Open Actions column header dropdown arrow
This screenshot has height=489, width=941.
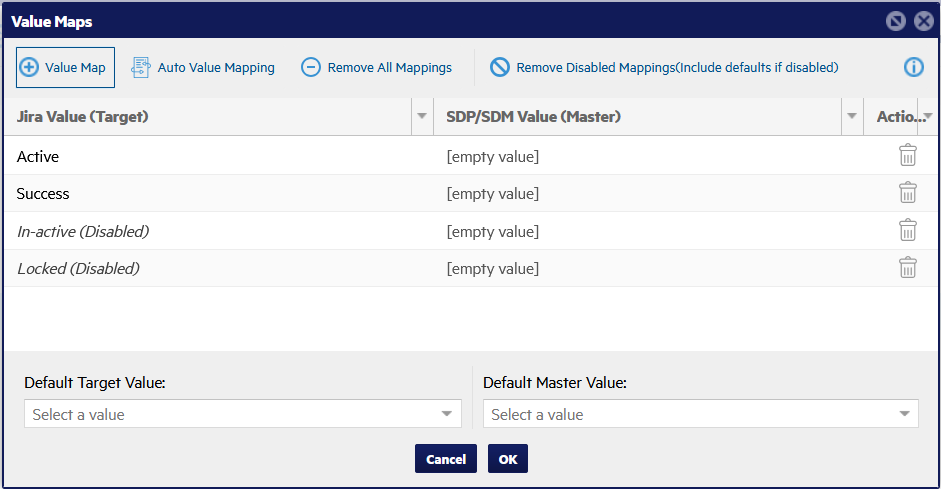(928, 116)
